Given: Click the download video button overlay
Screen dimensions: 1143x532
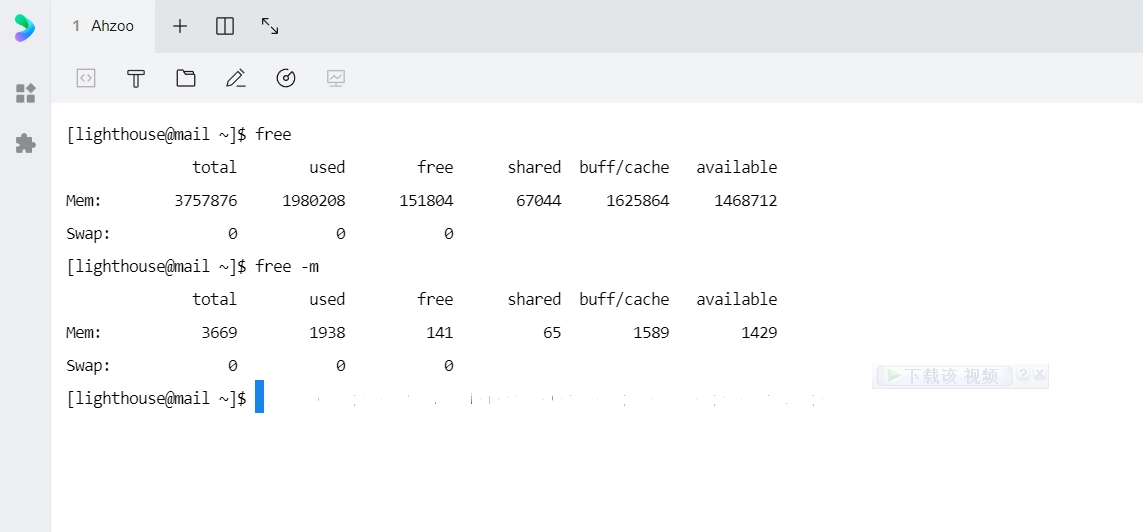Looking at the screenshot, I should (942, 376).
